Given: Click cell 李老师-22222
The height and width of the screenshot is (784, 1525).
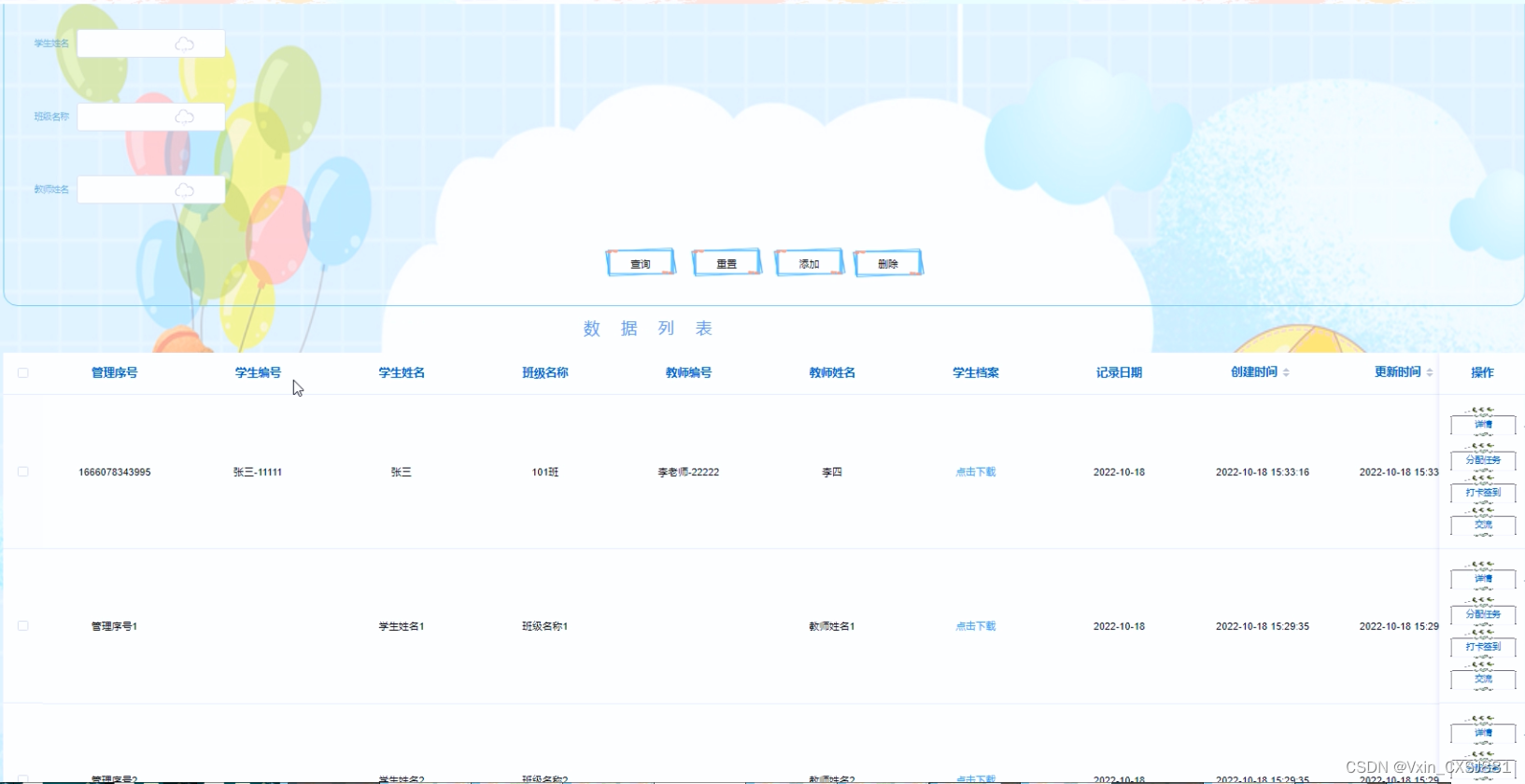Looking at the screenshot, I should (x=688, y=472).
